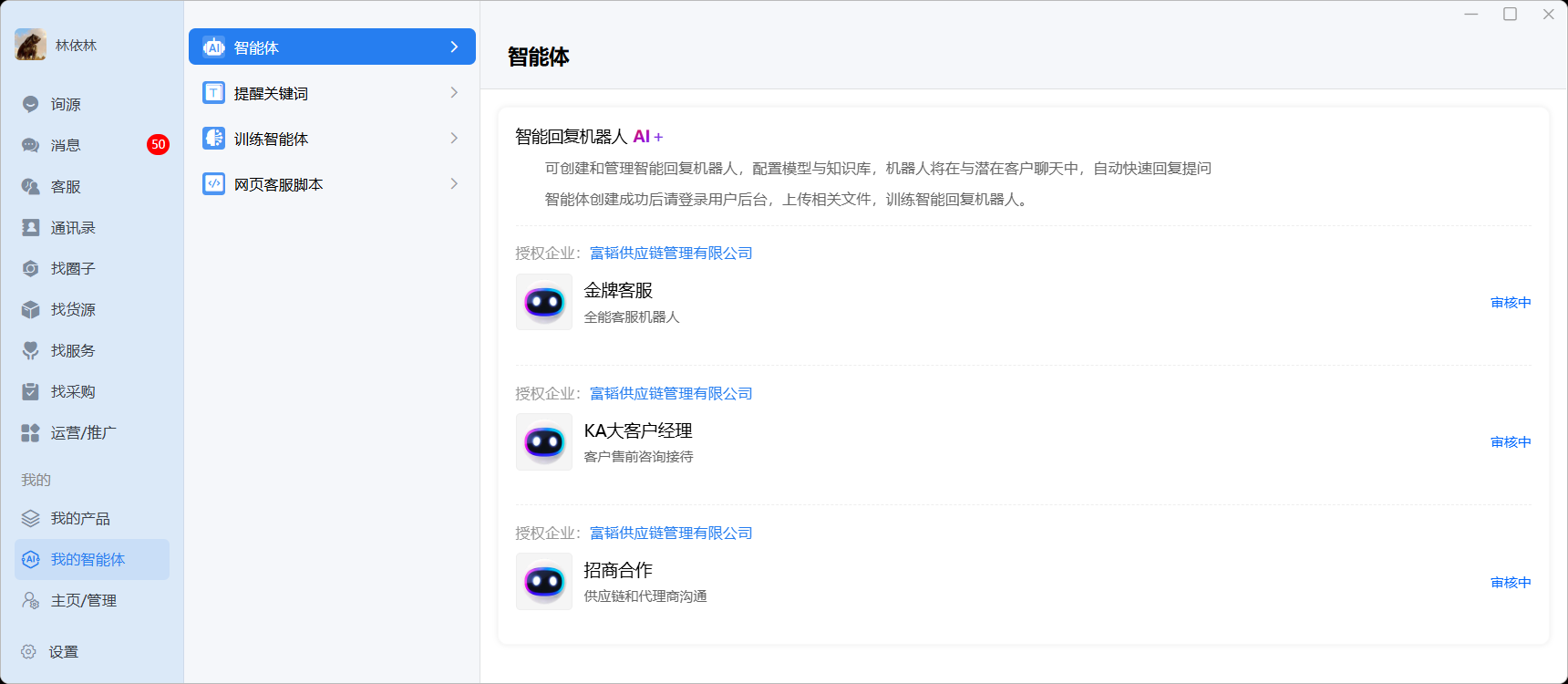
Task: Open 询源 sidebar icon
Action: coord(31,104)
